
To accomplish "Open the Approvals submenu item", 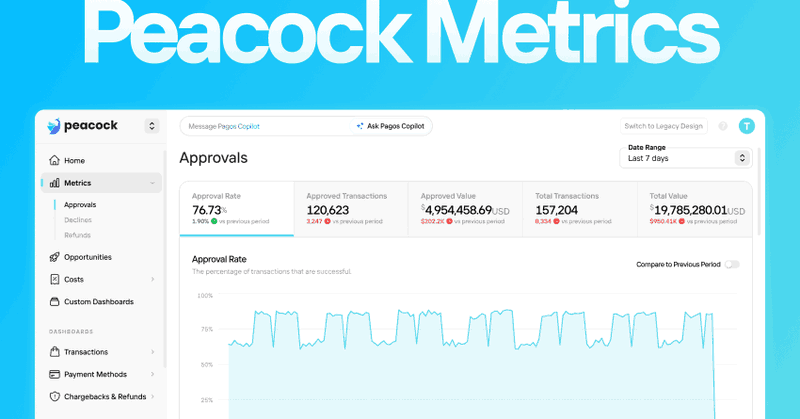I will (x=80, y=205).
